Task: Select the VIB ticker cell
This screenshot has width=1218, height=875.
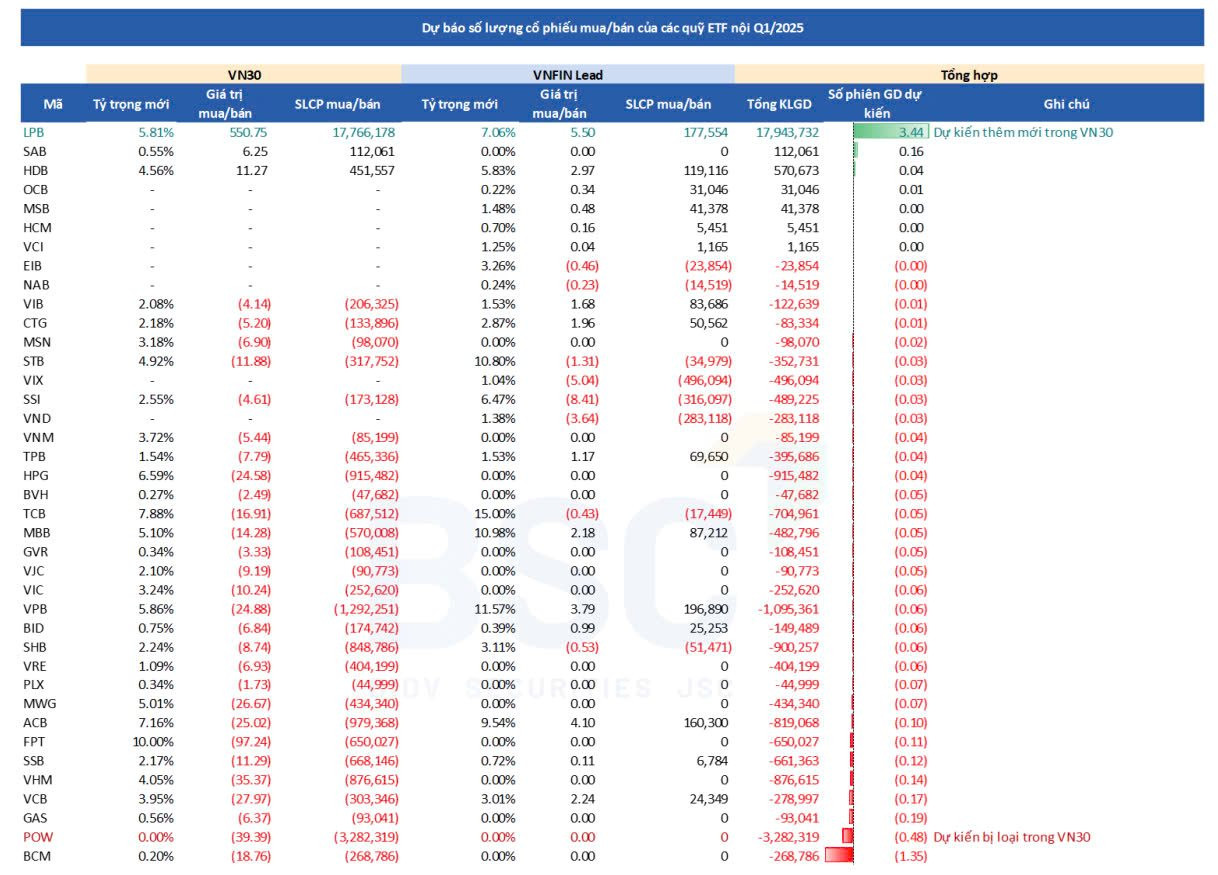Action: [x=32, y=303]
